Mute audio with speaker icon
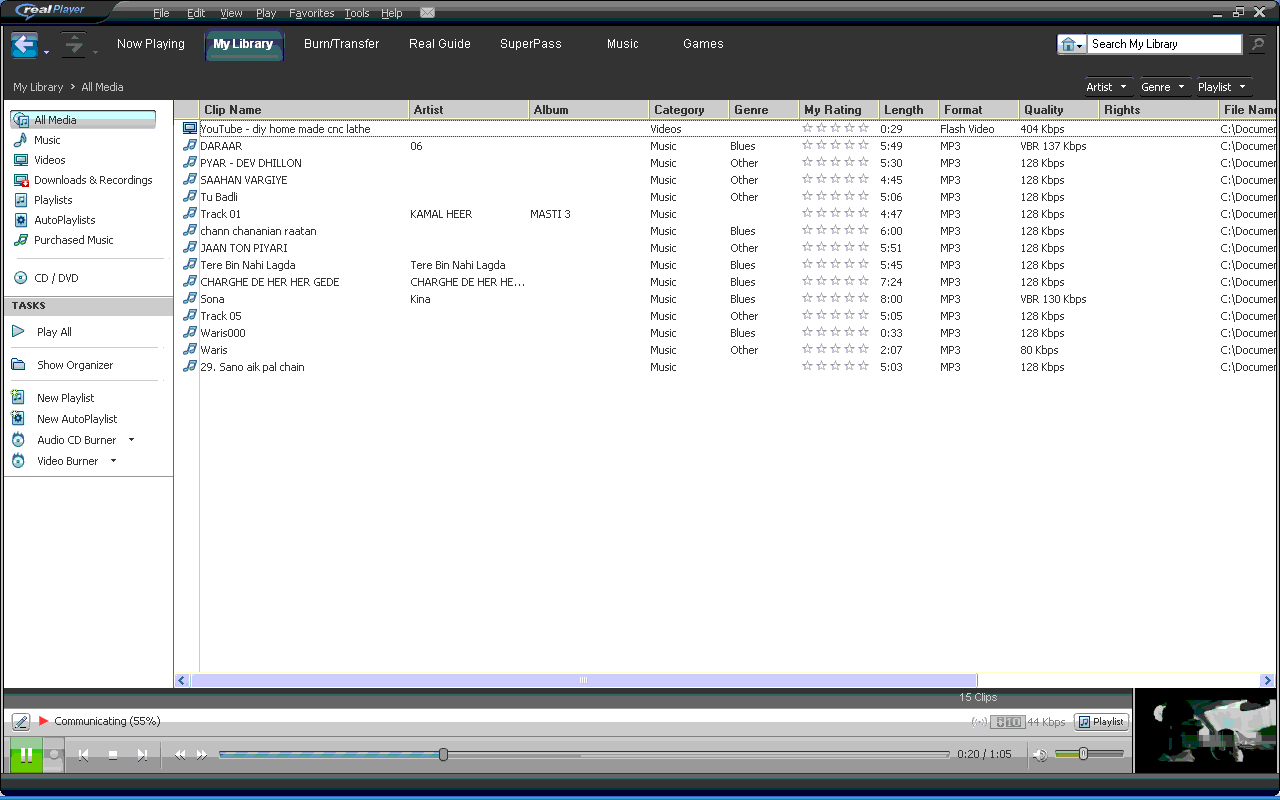The width and height of the screenshot is (1280, 800). point(1040,755)
